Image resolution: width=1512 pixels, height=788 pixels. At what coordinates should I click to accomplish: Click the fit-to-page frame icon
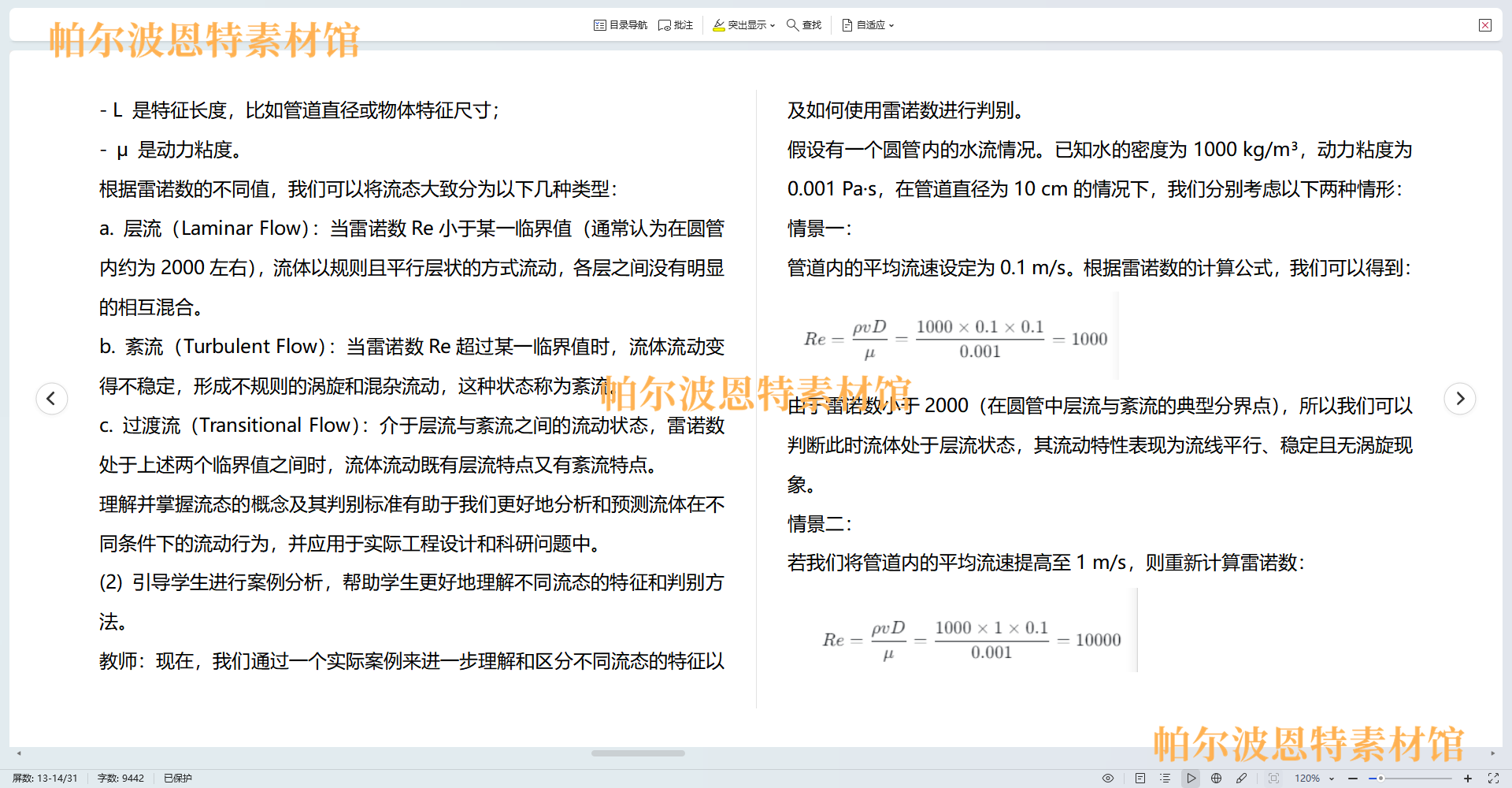point(1273,778)
